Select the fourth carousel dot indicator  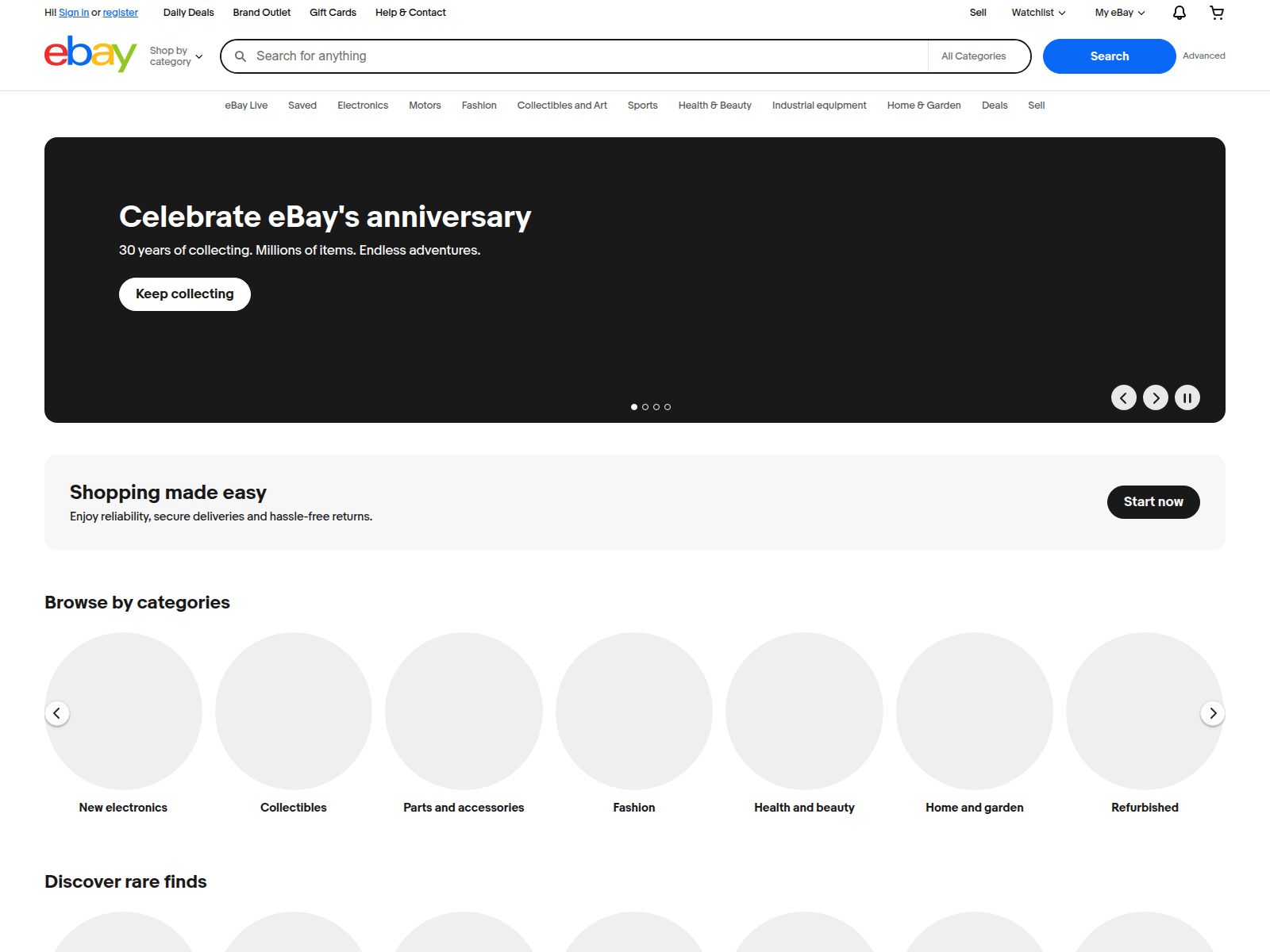pyautogui.click(x=668, y=407)
